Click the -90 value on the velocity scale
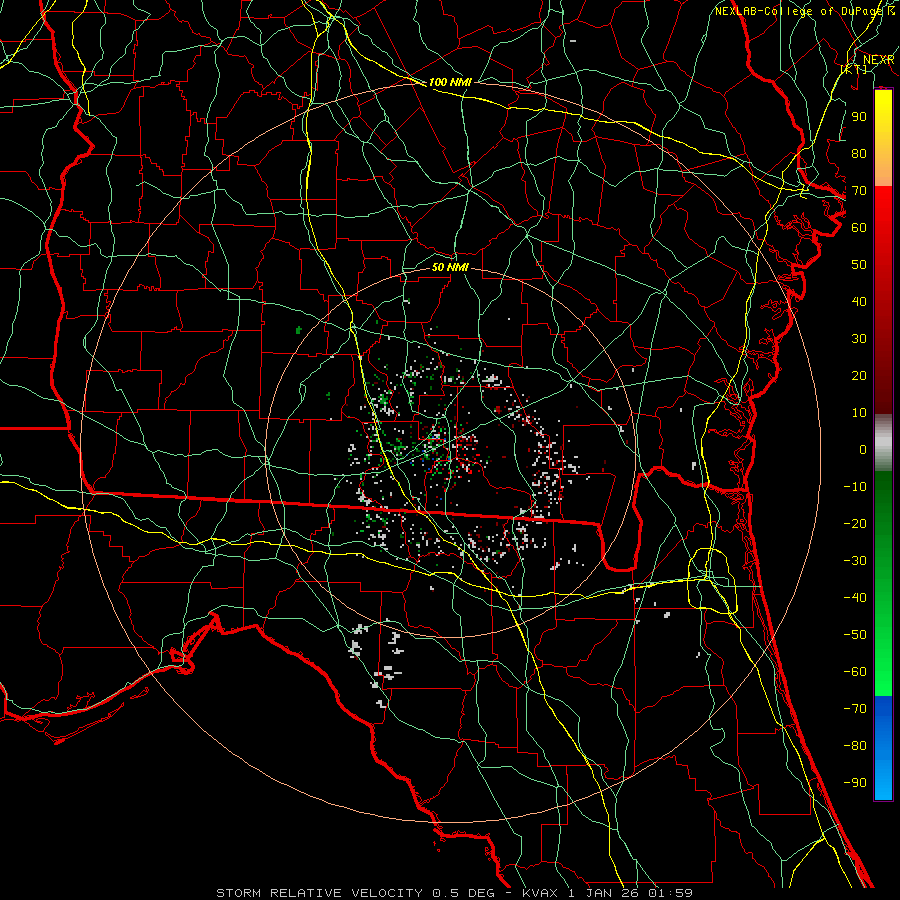This screenshot has width=900, height=900. (x=855, y=782)
